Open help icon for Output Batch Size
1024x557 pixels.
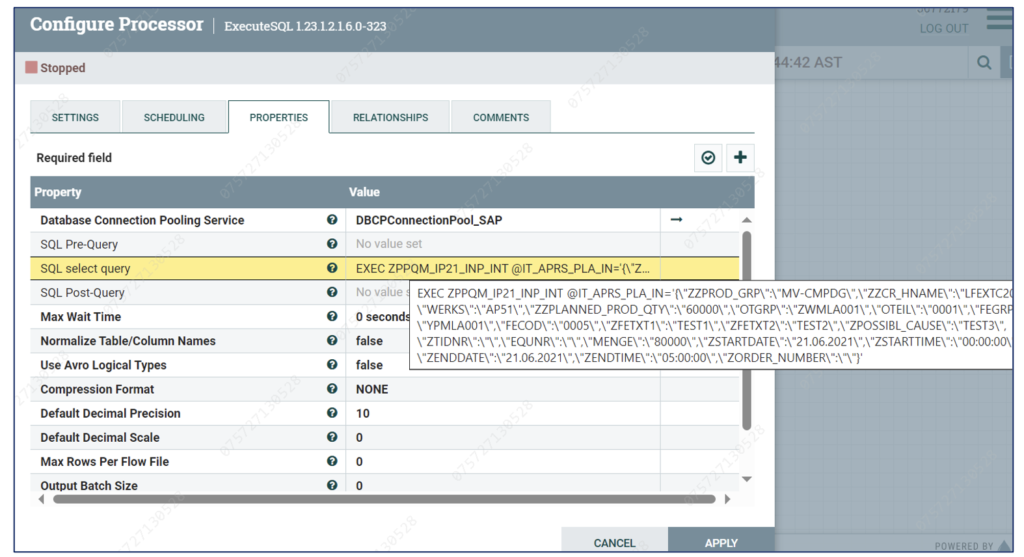coord(332,485)
